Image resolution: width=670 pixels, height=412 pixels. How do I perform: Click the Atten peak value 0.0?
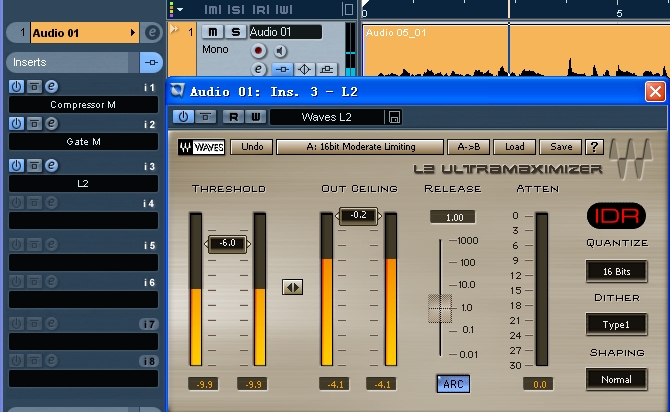click(x=538, y=384)
